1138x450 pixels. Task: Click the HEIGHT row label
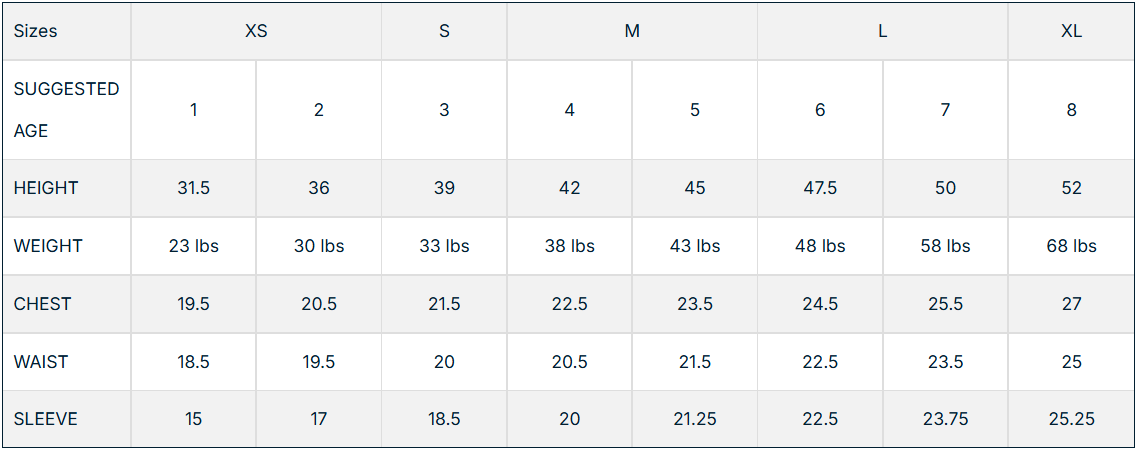tap(46, 188)
